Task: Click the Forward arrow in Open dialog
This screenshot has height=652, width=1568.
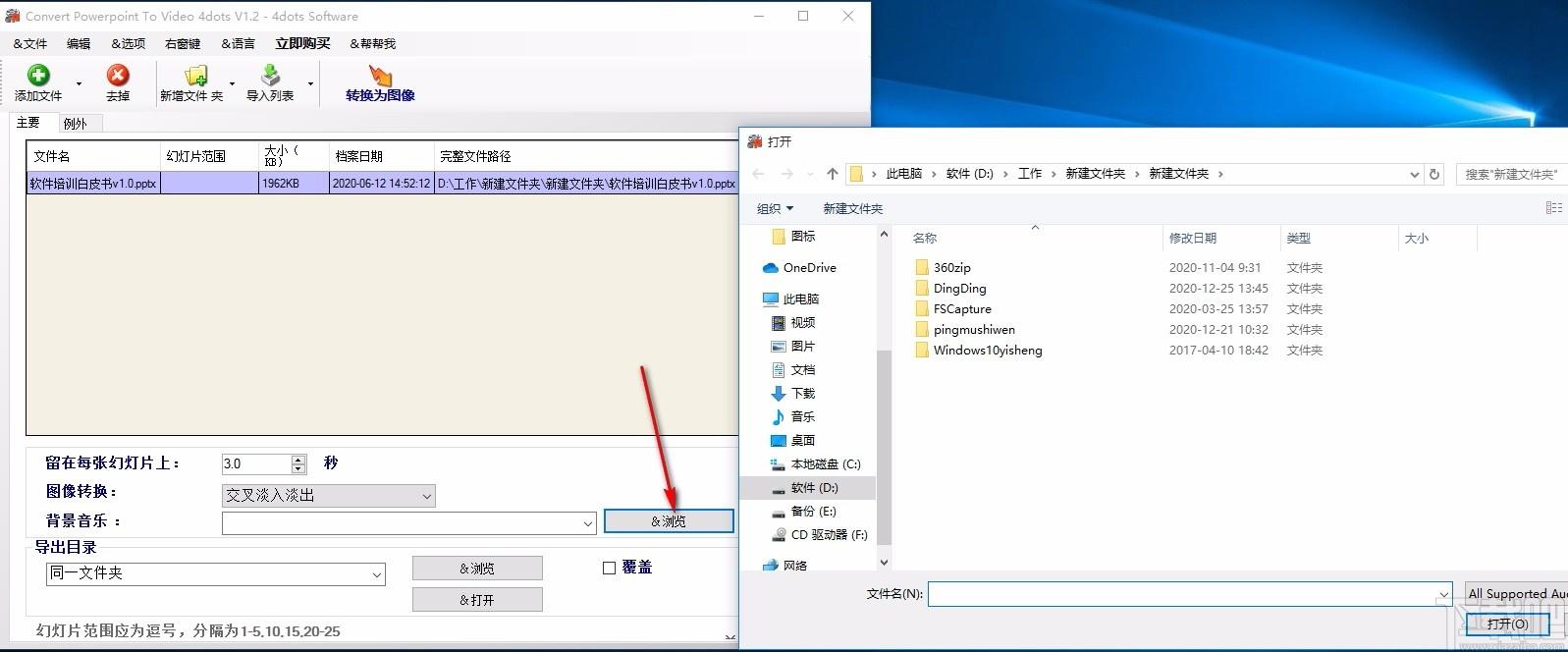Action: tap(786, 174)
